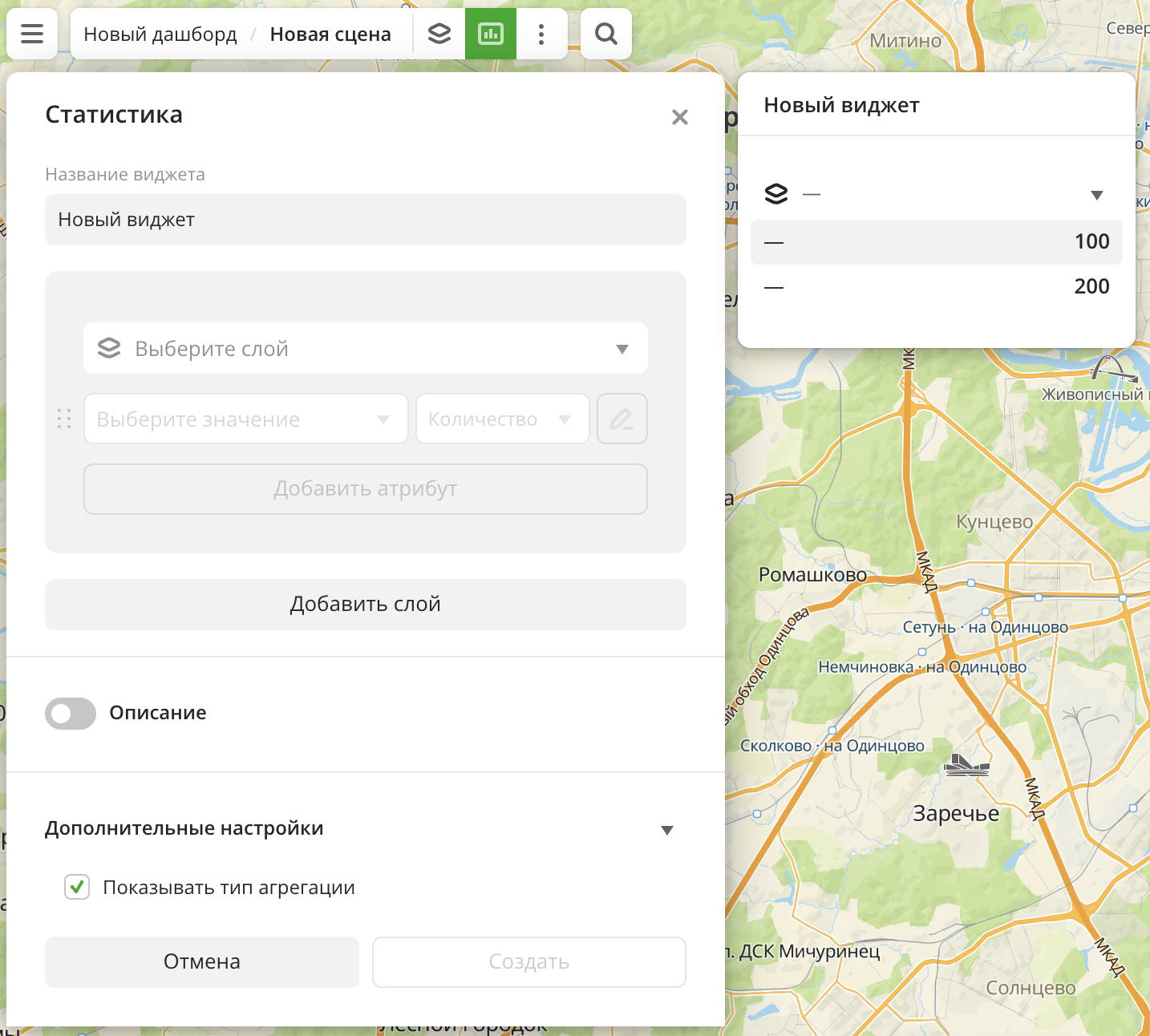
Task: Click Новый дашборд breadcrumb
Action: point(160,34)
